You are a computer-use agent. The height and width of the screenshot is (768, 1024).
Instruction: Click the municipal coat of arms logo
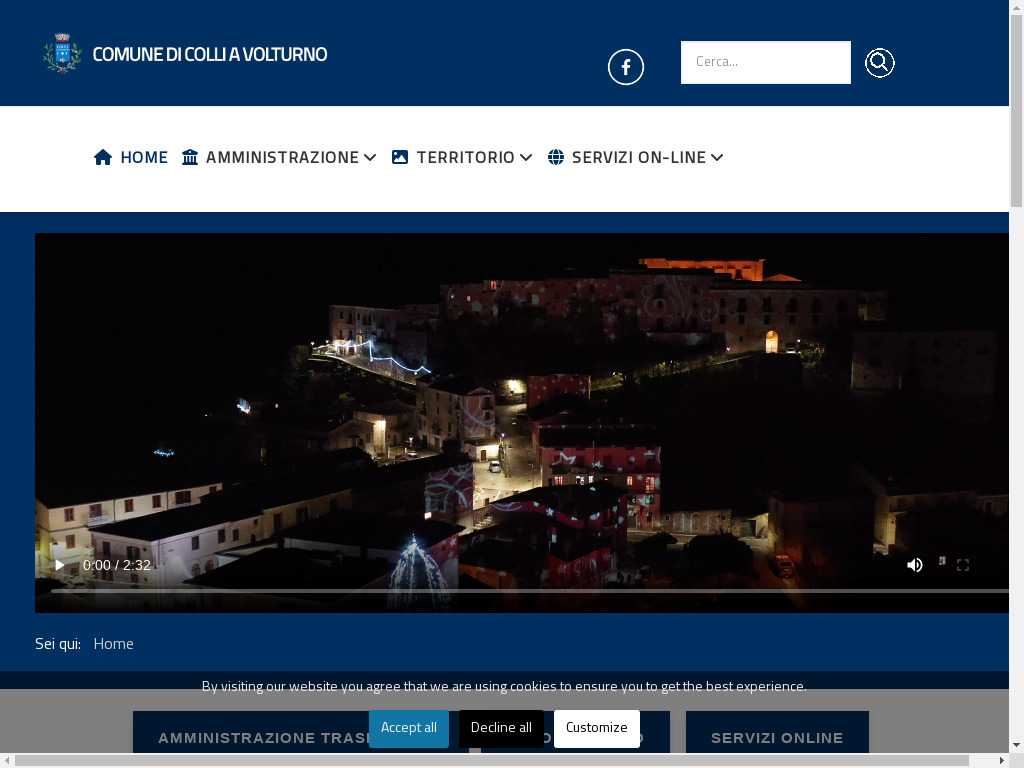pyautogui.click(x=62, y=53)
